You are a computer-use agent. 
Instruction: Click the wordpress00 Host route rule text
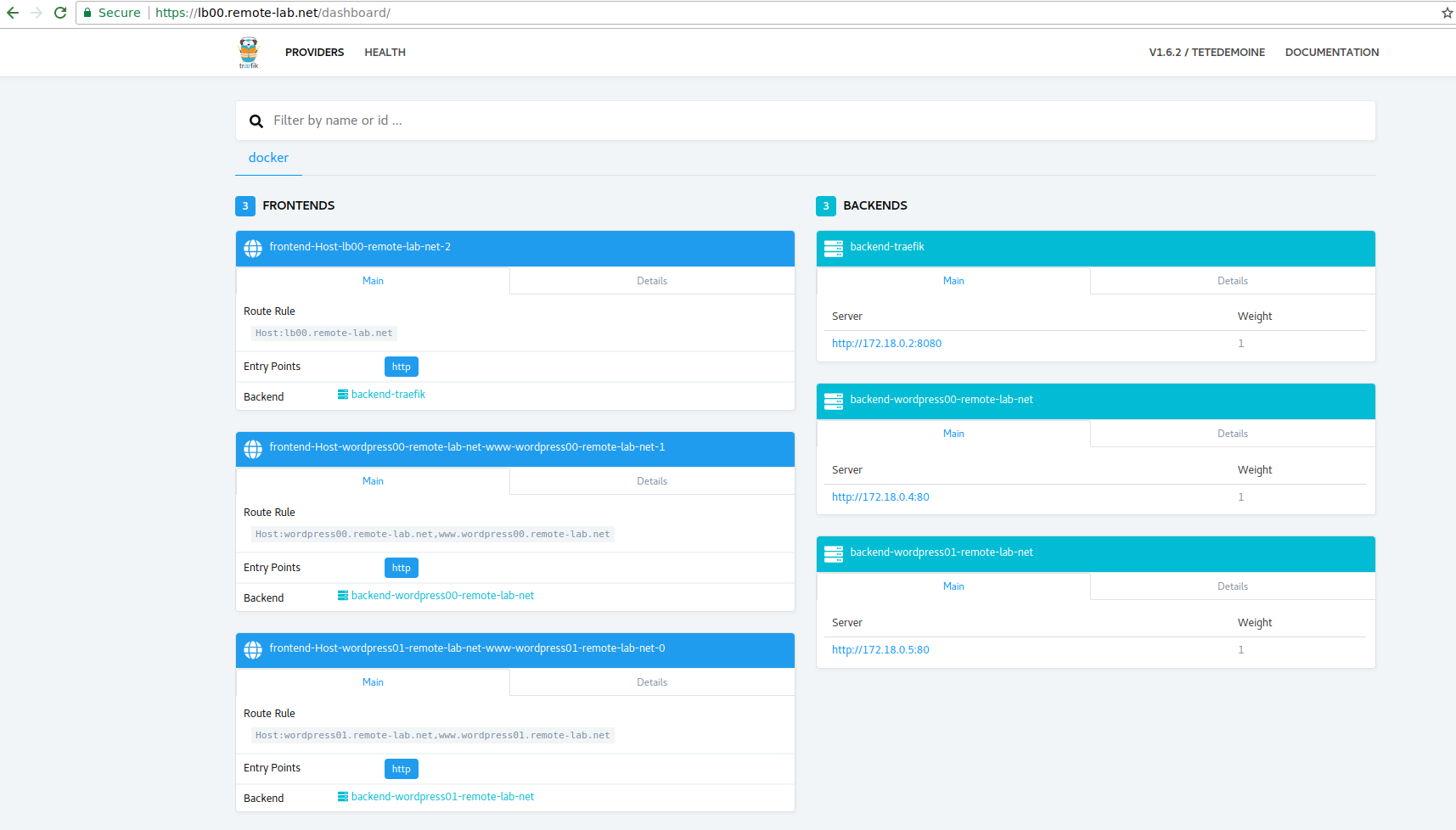coord(432,535)
